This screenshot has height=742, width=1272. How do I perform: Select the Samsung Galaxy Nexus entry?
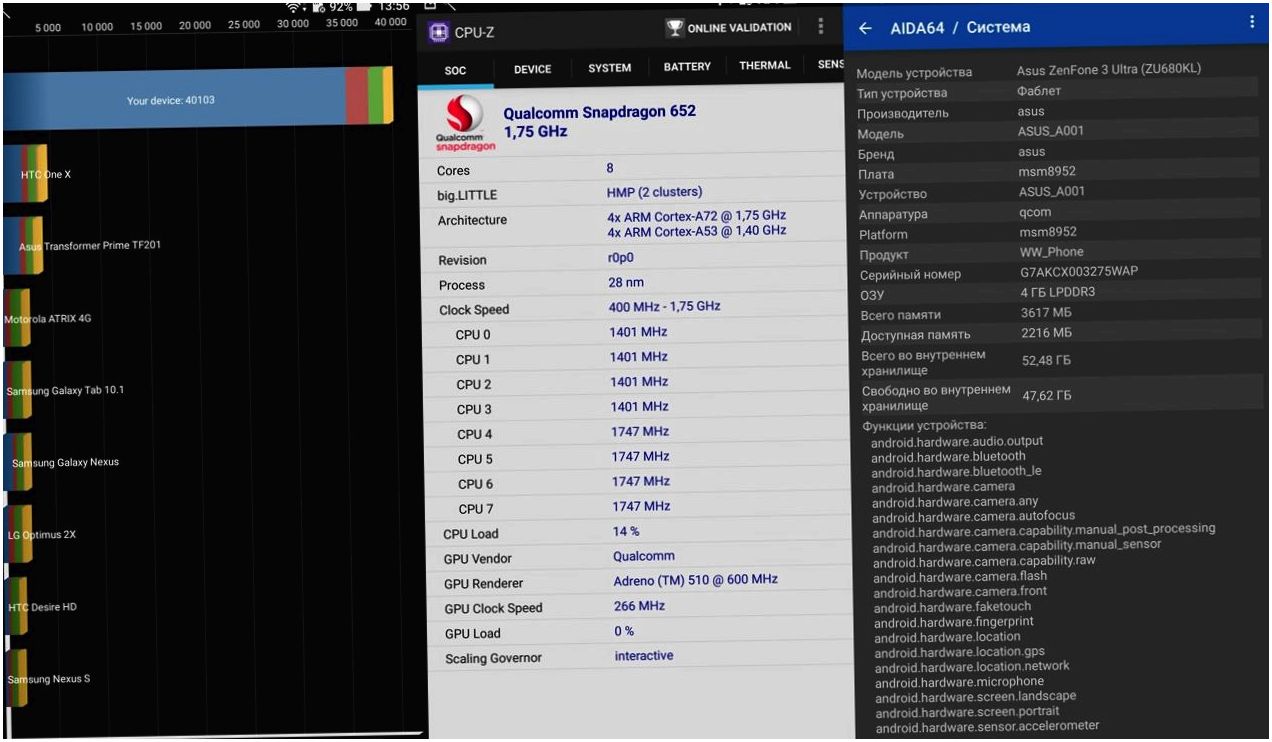click(18, 463)
